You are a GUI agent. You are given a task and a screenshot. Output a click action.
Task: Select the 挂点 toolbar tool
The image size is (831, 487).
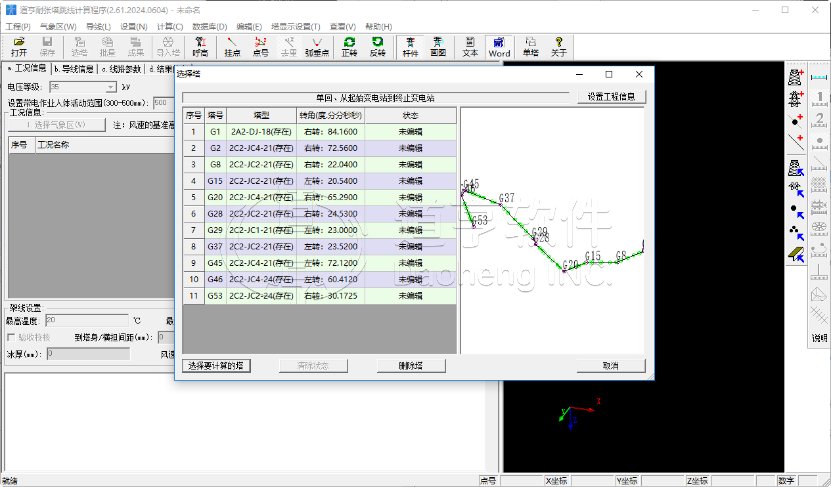coord(232,47)
